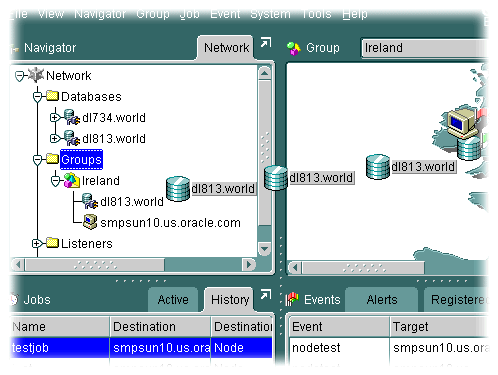Click the smpsun10.us.oracle.com node icon
Screen dimensions: 498x375
click(x=90, y=222)
